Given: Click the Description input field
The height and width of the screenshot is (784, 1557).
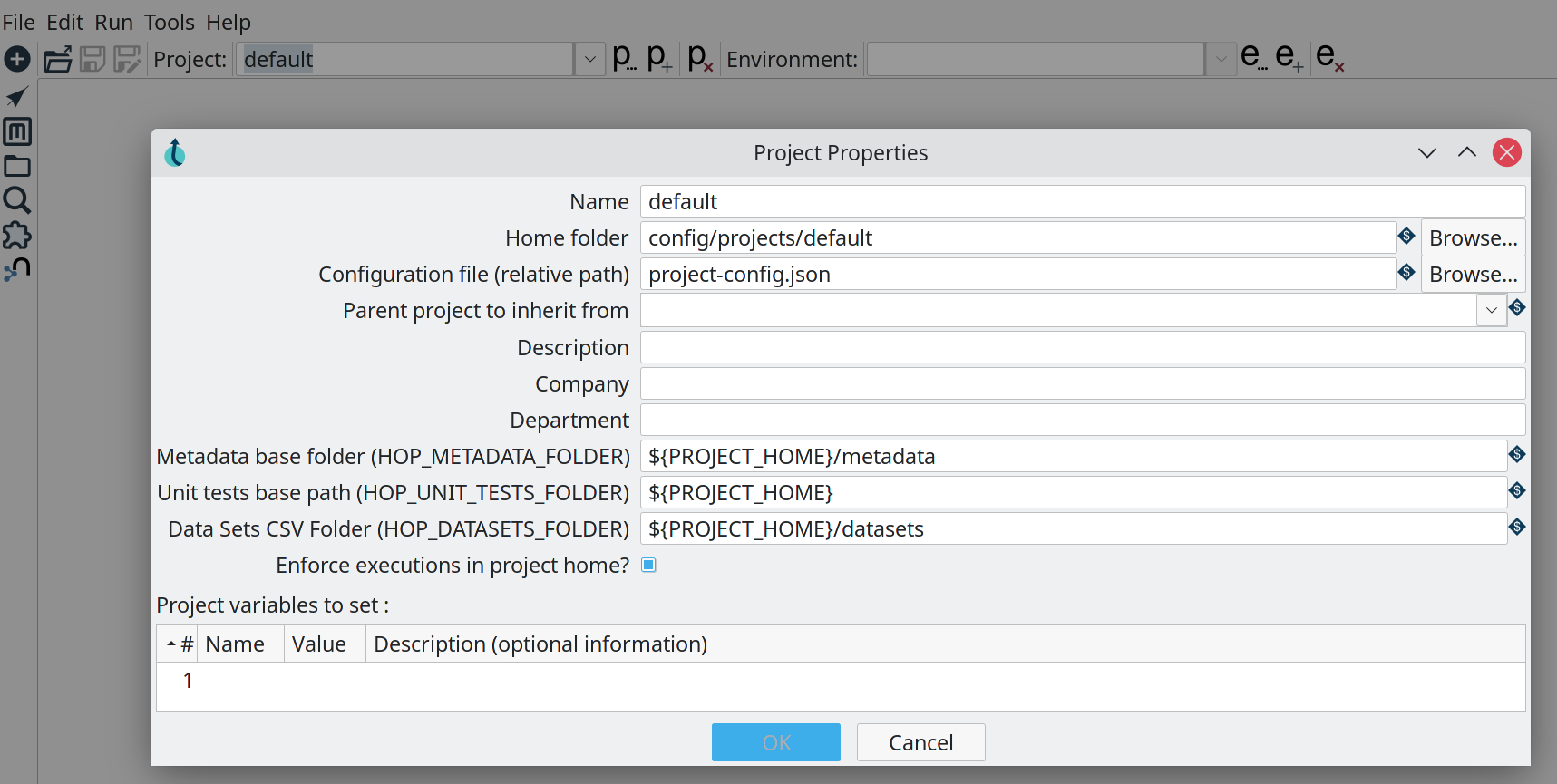Looking at the screenshot, I should 1082,348.
